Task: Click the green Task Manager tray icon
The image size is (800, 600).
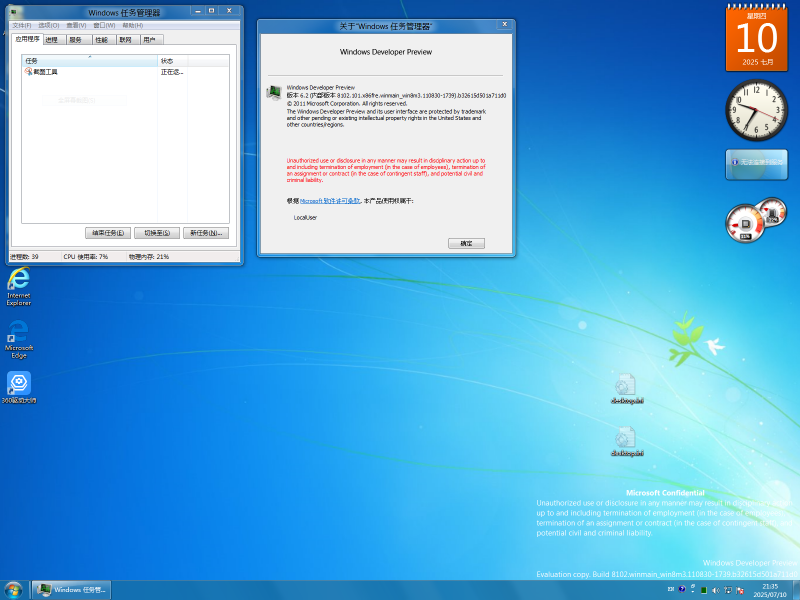Action: [x=704, y=590]
